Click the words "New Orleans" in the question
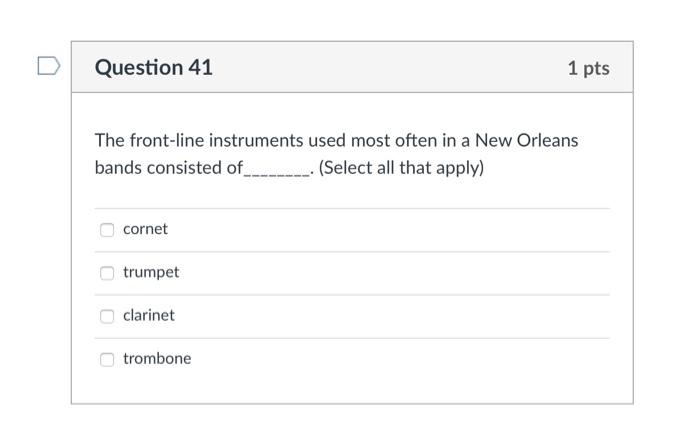 click(x=526, y=140)
